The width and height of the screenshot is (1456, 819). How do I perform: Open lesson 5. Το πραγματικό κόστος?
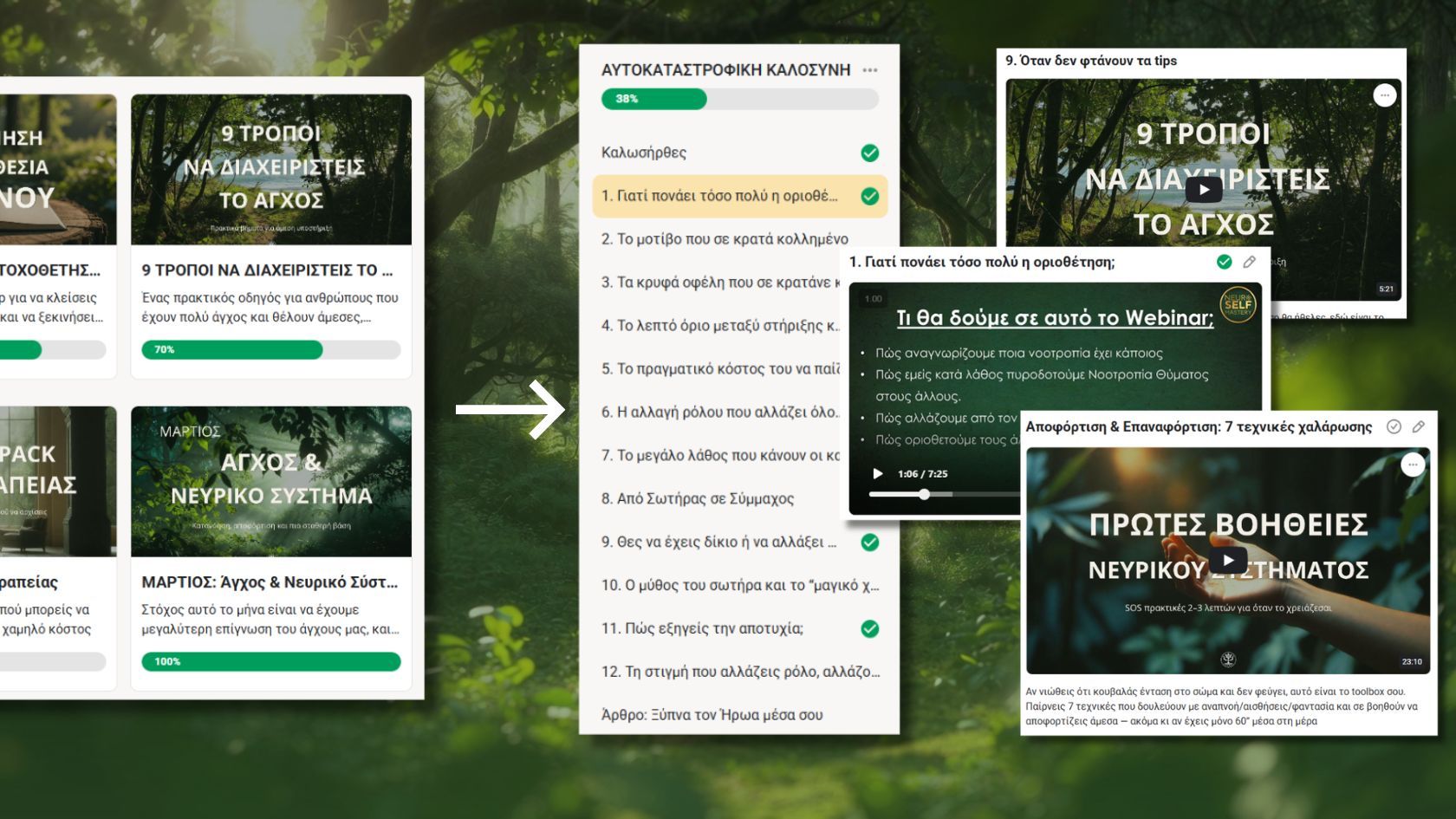[x=721, y=369]
